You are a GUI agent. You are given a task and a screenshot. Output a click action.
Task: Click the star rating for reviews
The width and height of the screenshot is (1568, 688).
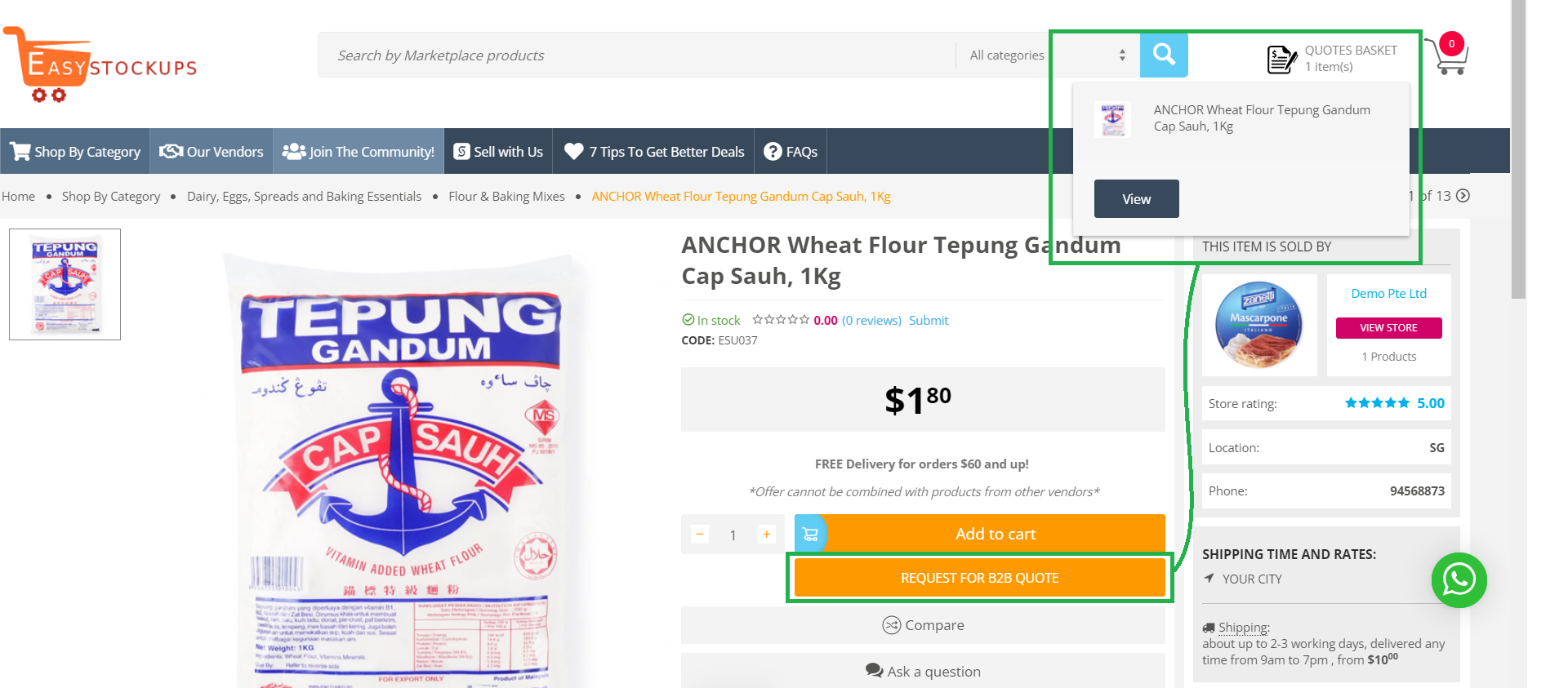click(x=781, y=320)
